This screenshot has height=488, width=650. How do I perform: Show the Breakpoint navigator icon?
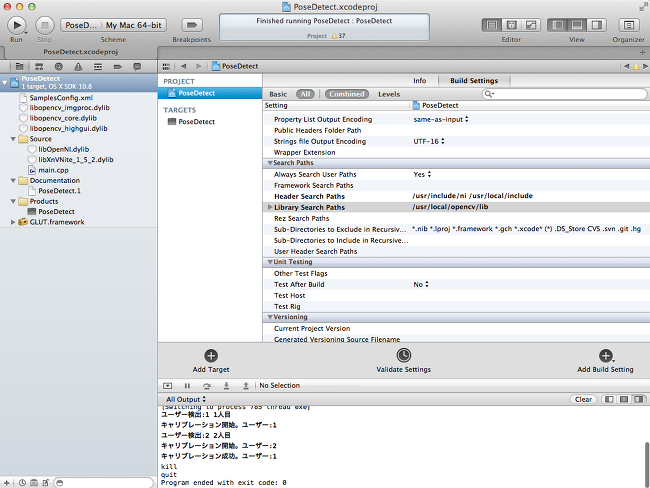(117, 66)
